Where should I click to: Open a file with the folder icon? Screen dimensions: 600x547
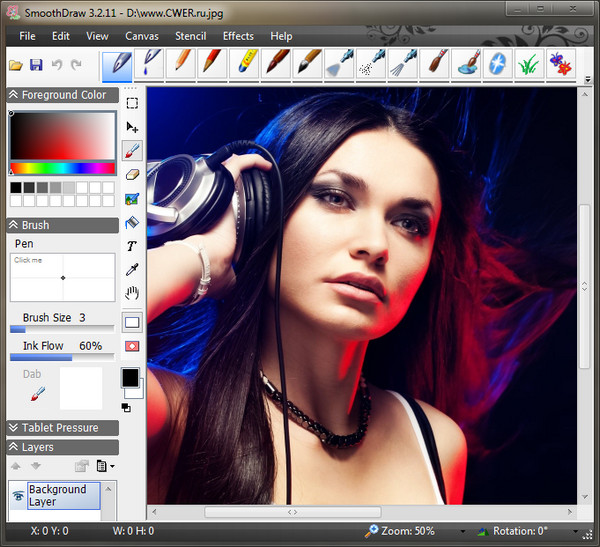click(x=16, y=65)
